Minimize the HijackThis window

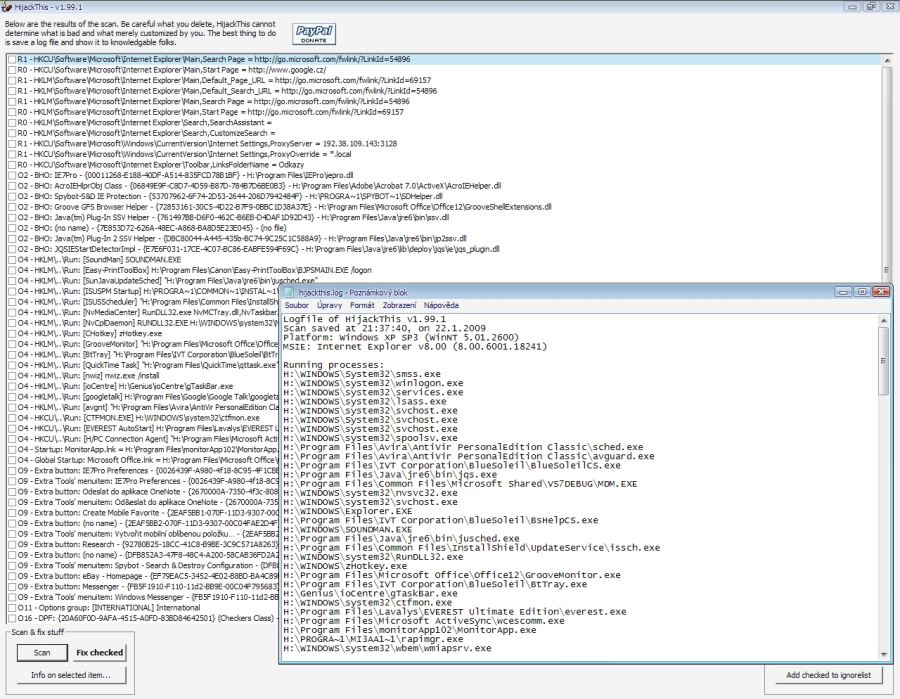pyautogui.click(x=852, y=7)
